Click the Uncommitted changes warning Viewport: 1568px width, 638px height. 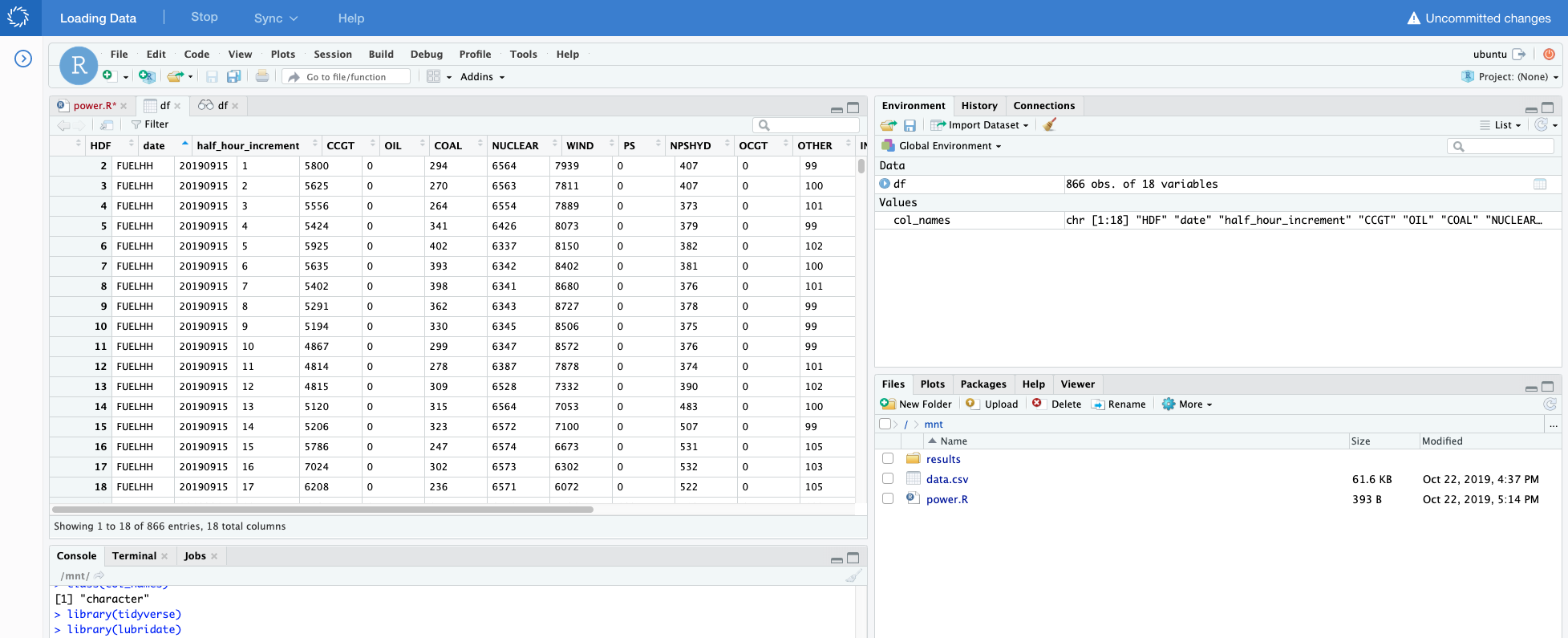(x=1479, y=18)
